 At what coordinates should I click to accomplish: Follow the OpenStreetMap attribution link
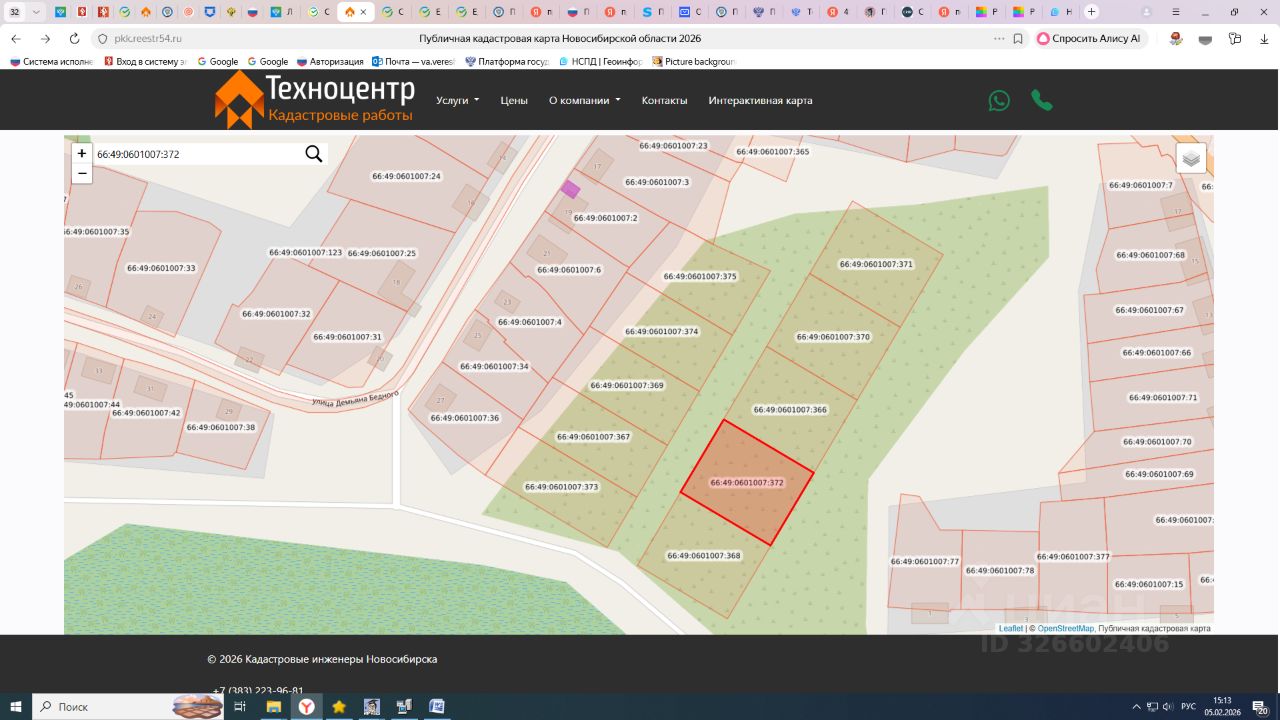1065,628
